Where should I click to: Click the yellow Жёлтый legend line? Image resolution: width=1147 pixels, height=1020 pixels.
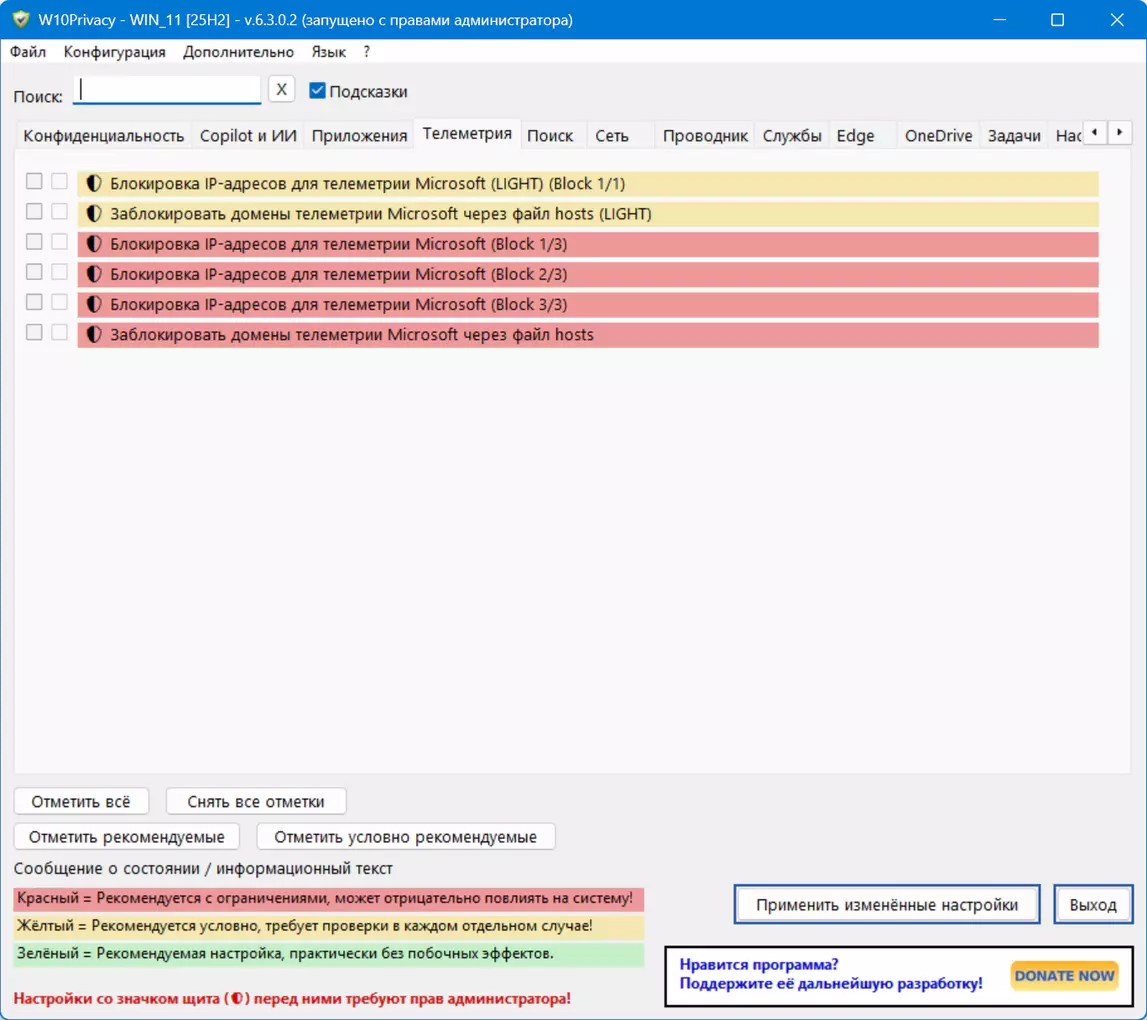tap(328, 926)
